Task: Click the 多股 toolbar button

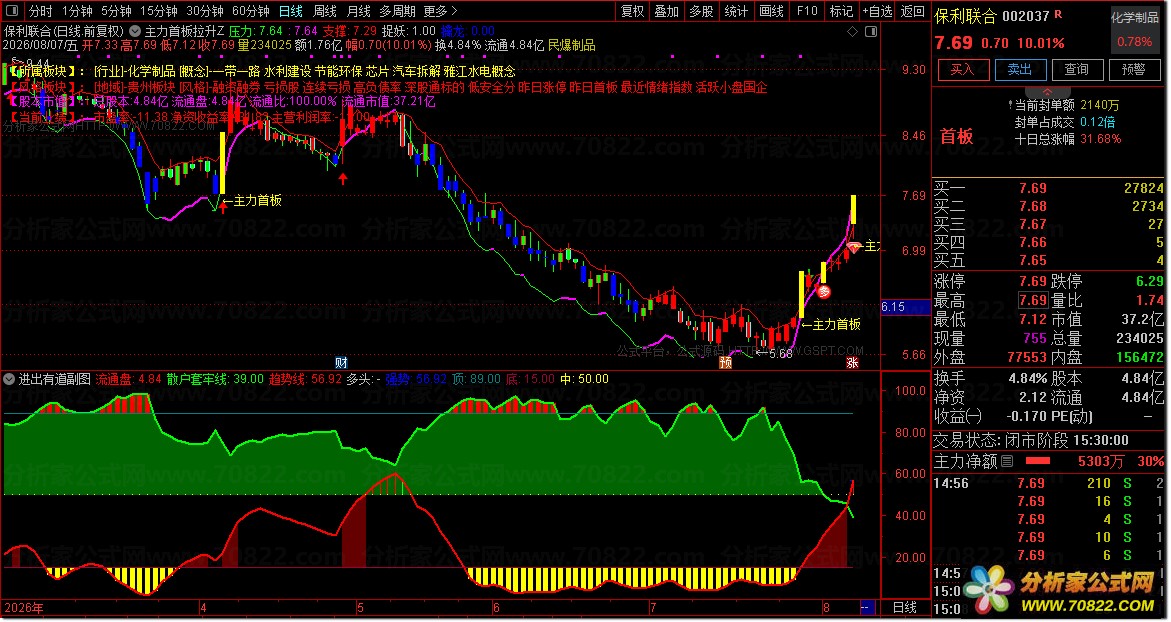Action: click(x=701, y=11)
